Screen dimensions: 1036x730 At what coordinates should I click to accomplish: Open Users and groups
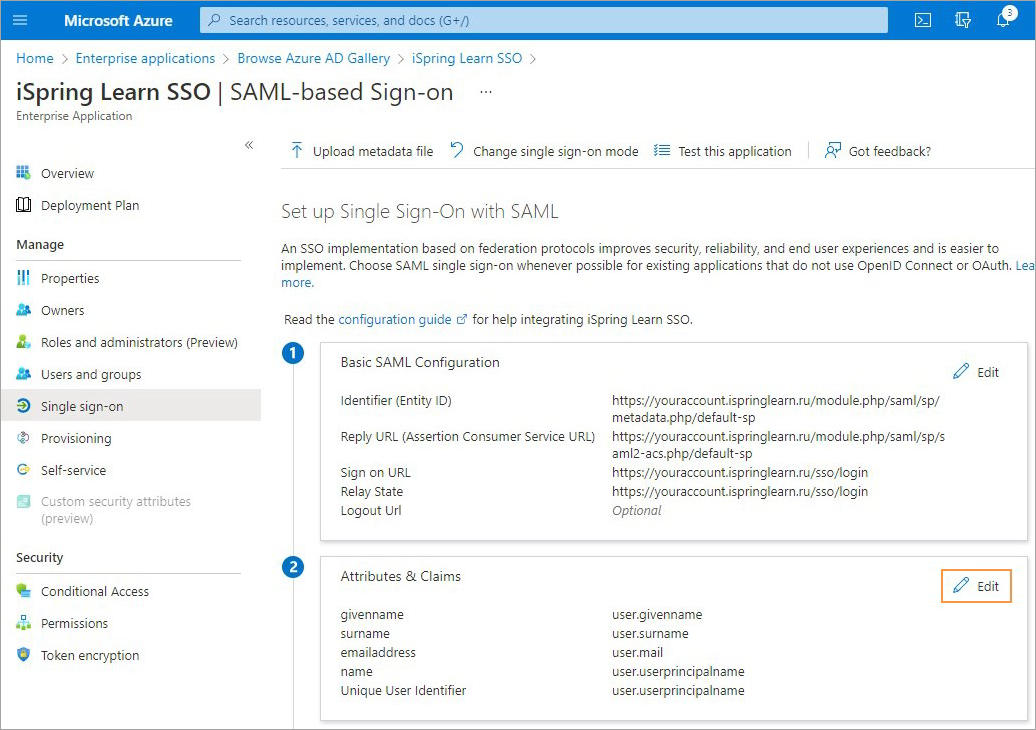pyautogui.click(x=91, y=375)
